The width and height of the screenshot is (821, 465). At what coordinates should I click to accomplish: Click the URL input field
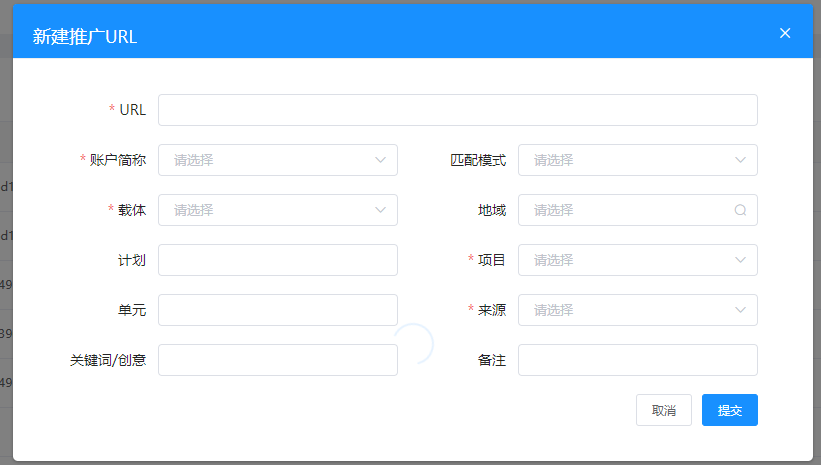pos(458,110)
